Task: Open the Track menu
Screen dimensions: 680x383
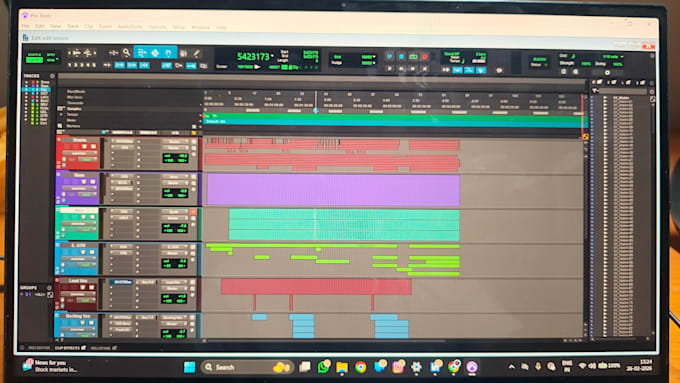Action: tap(72, 26)
